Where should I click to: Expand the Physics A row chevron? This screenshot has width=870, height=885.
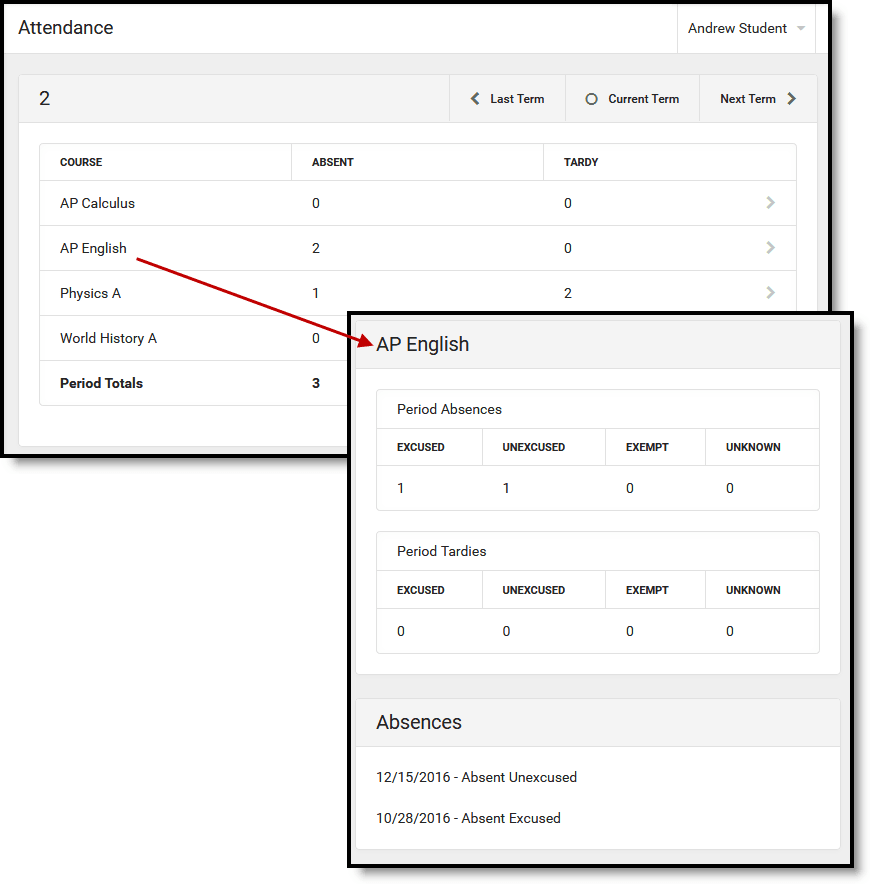tap(771, 293)
